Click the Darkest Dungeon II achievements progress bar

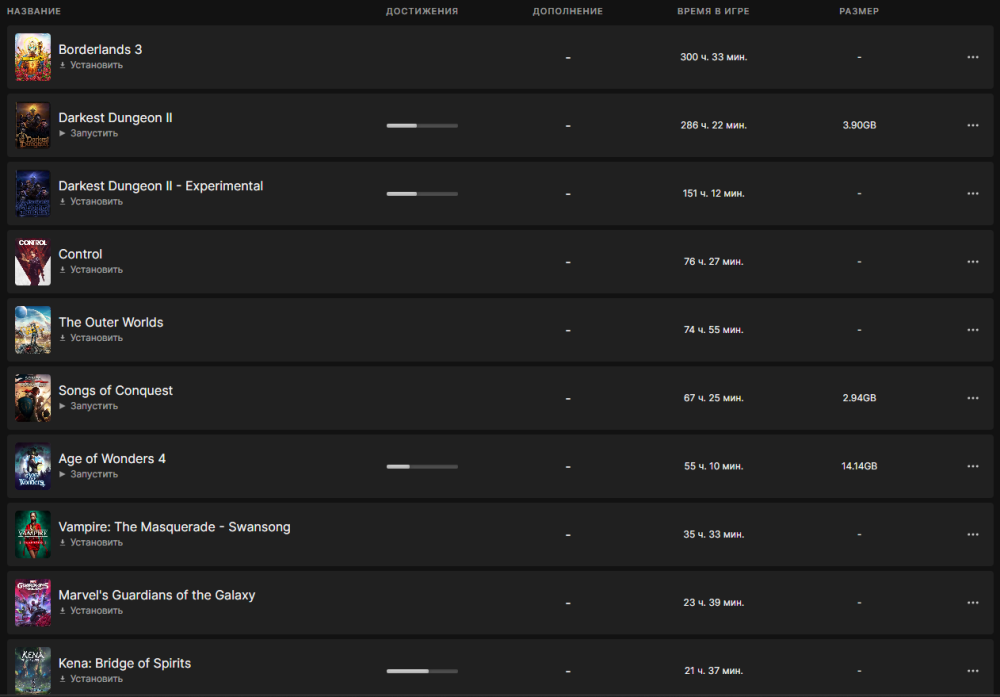coord(422,126)
